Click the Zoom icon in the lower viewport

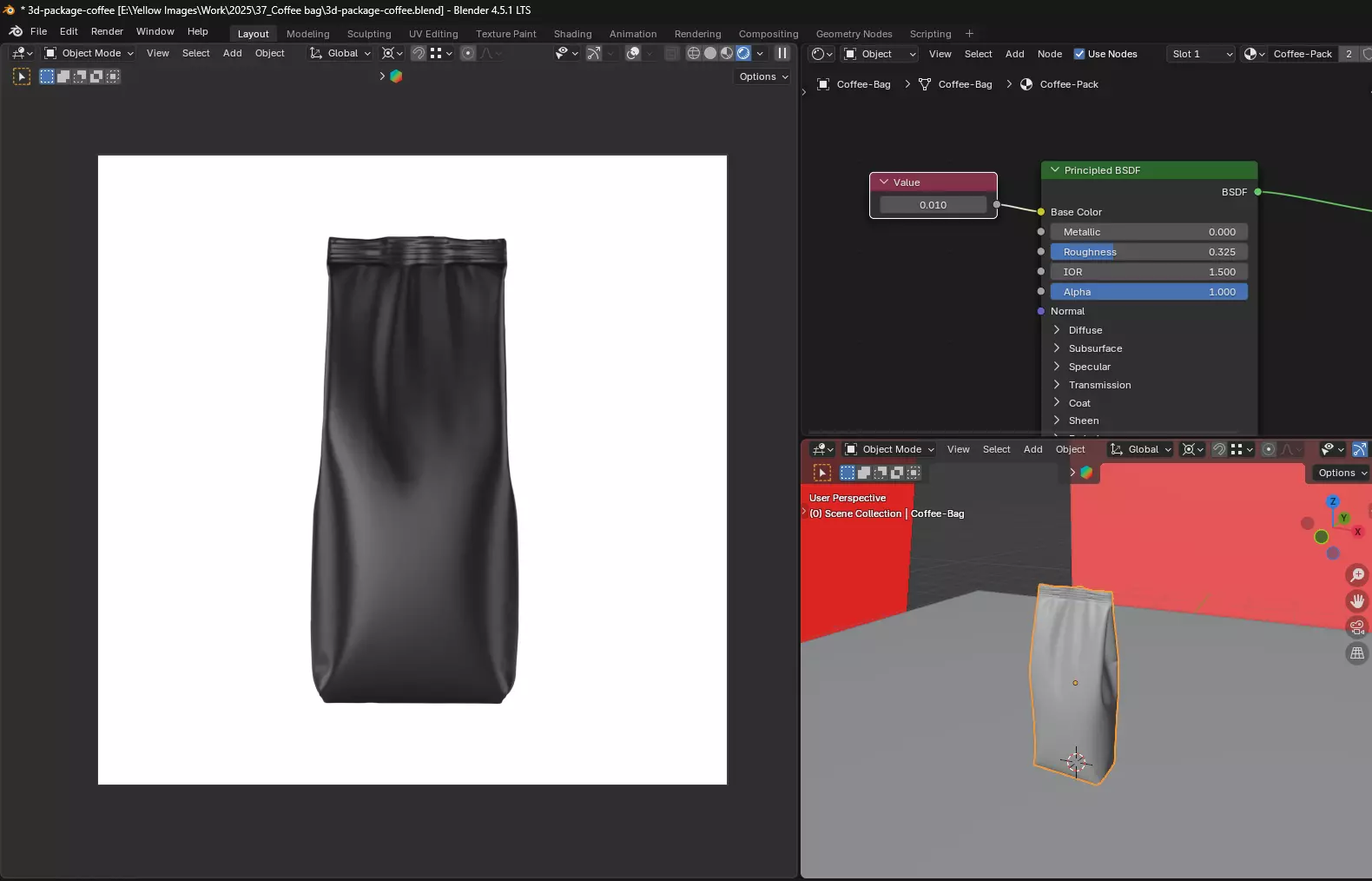click(1357, 575)
